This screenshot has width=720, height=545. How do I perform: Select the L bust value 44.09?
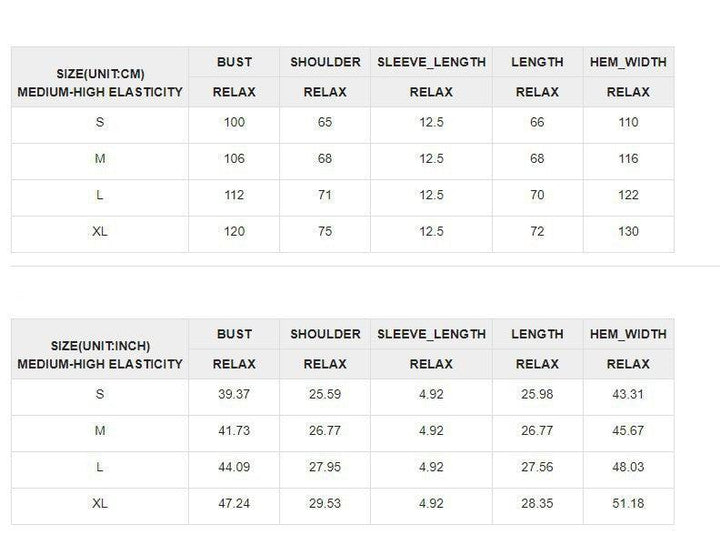234,467
